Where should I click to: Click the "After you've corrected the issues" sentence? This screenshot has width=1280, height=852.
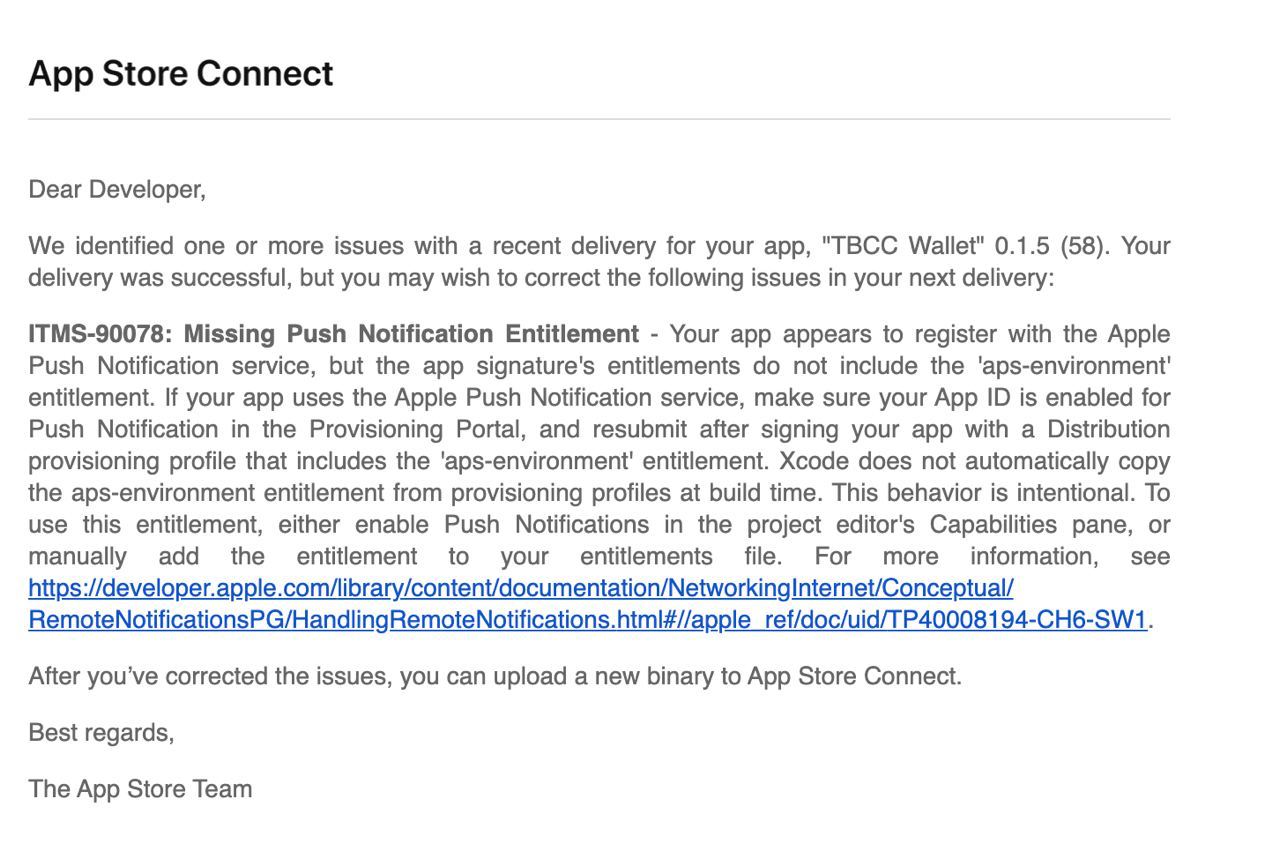pos(495,677)
